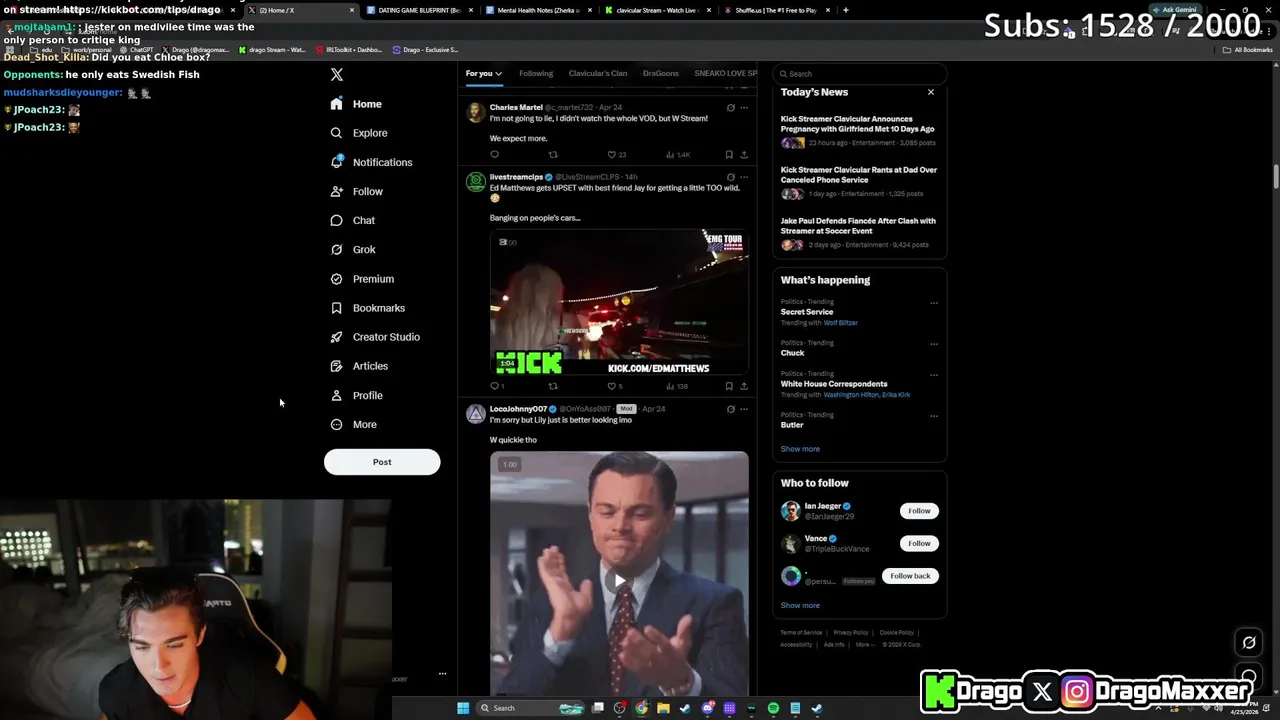Bookmark Charles Martel's post
The image size is (1280, 720).
click(x=729, y=155)
